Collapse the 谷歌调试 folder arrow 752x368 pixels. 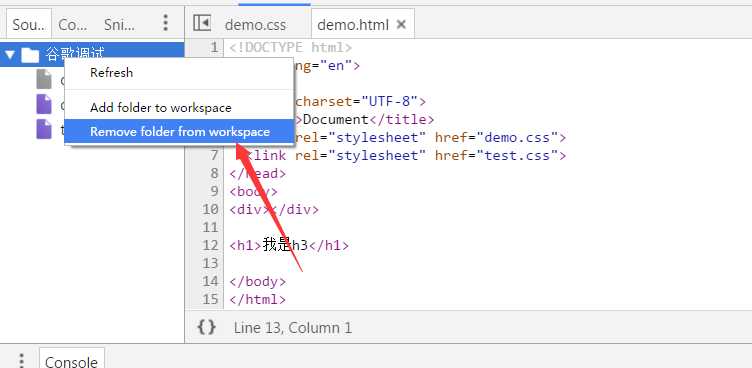coord(10,55)
